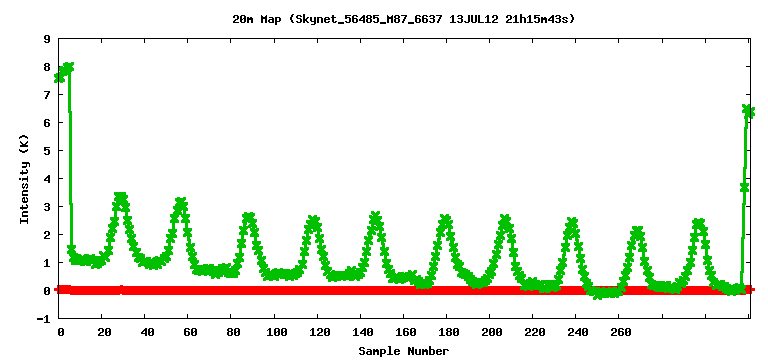The image size is (768, 360).
Task: Click the 'Sample Number' x-axis label
Action: pos(404,351)
